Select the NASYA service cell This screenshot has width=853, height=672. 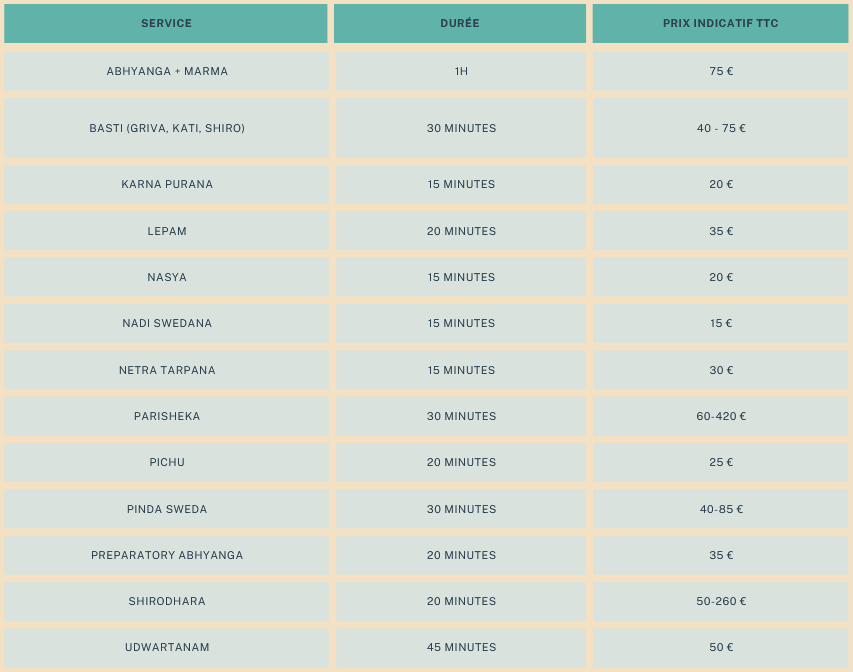pos(167,277)
